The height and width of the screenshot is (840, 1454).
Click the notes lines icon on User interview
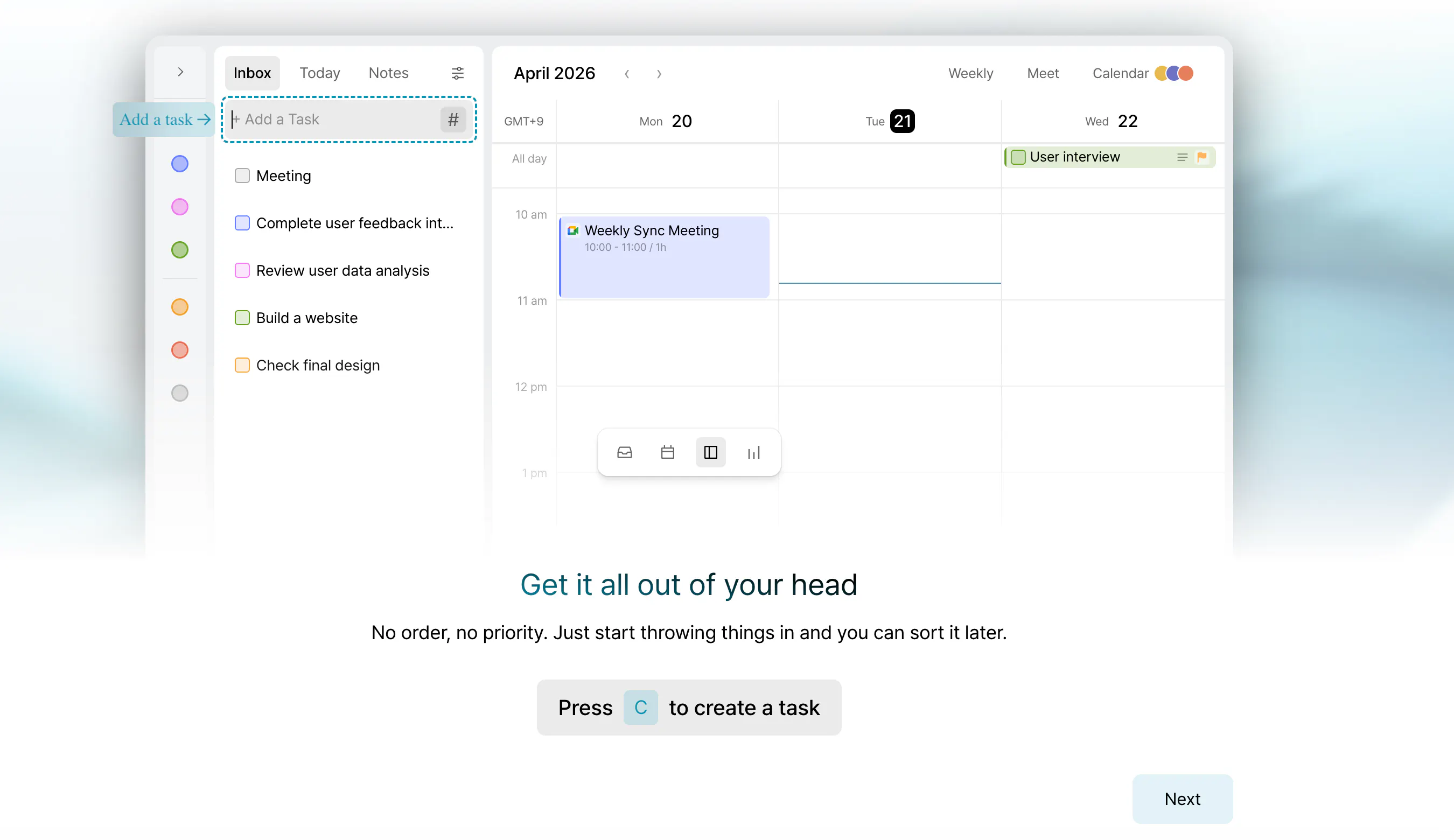(x=1182, y=157)
